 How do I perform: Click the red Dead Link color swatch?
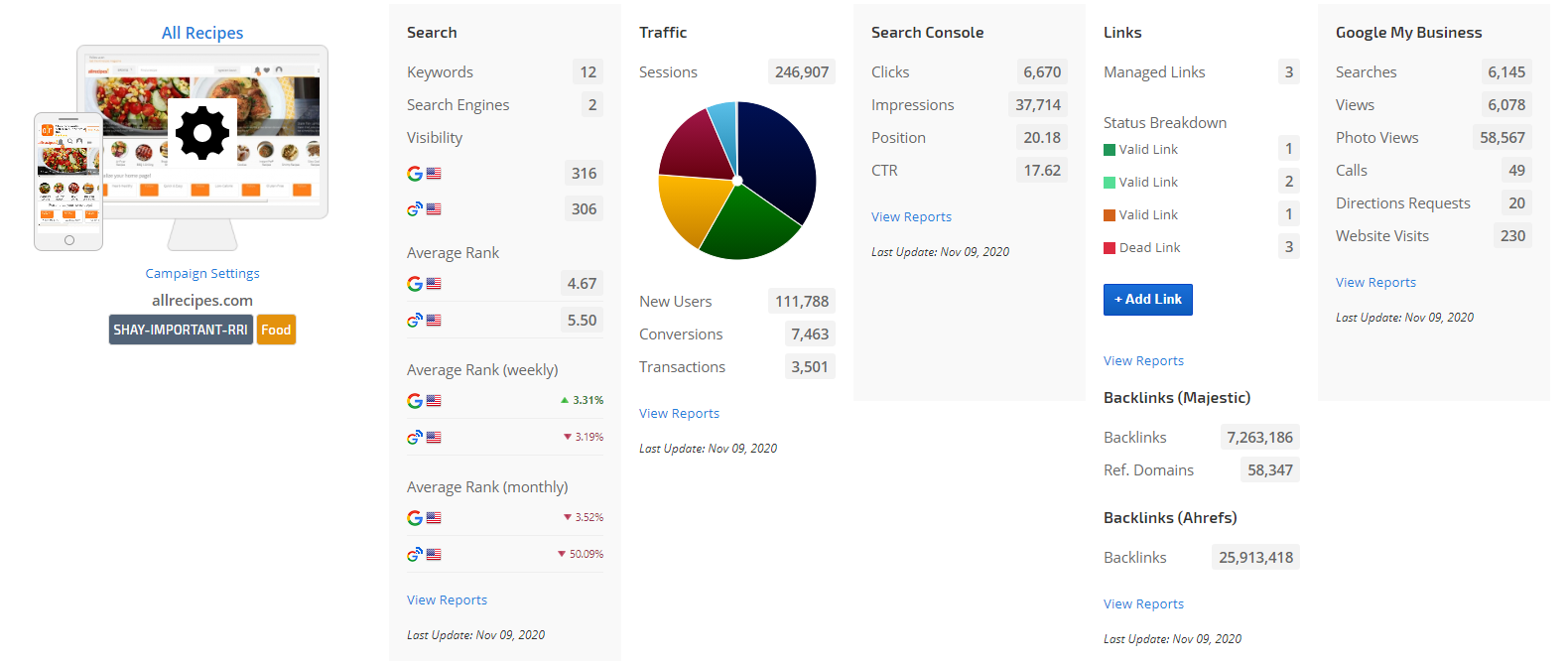(x=1110, y=248)
